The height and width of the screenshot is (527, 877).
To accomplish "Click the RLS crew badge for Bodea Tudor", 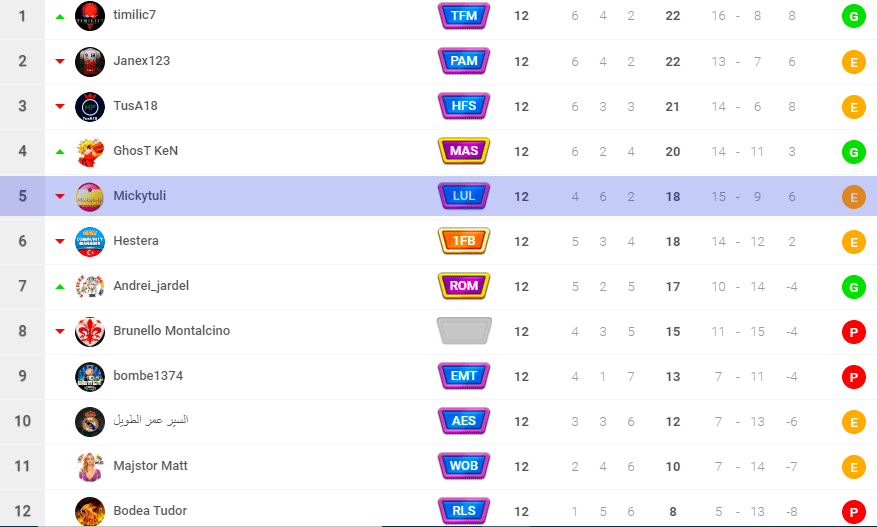I will point(464,511).
